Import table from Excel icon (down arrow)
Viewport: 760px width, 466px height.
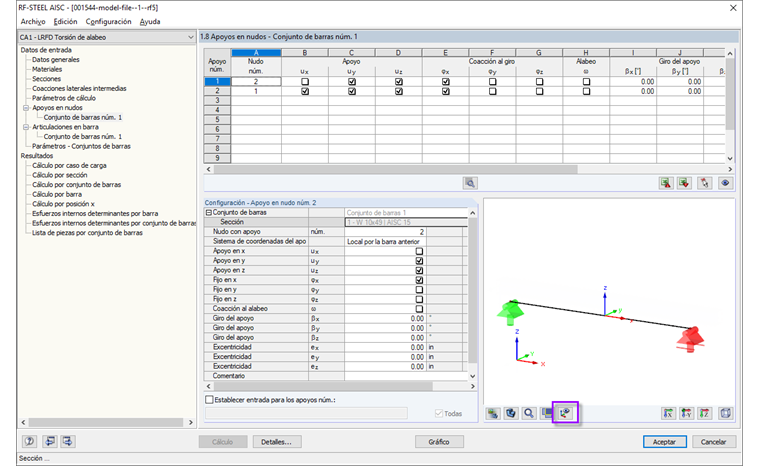tap(684, 183)
